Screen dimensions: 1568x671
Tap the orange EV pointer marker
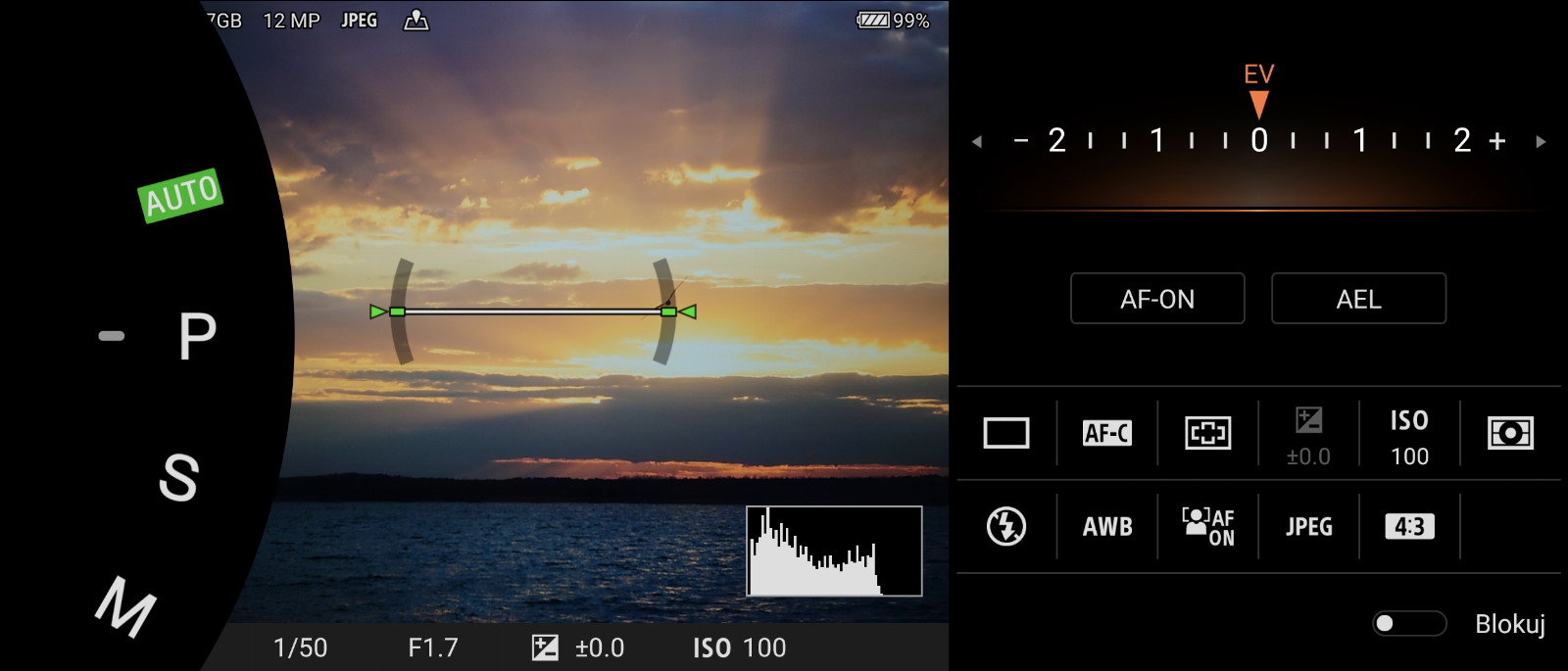click(1259, 104)
